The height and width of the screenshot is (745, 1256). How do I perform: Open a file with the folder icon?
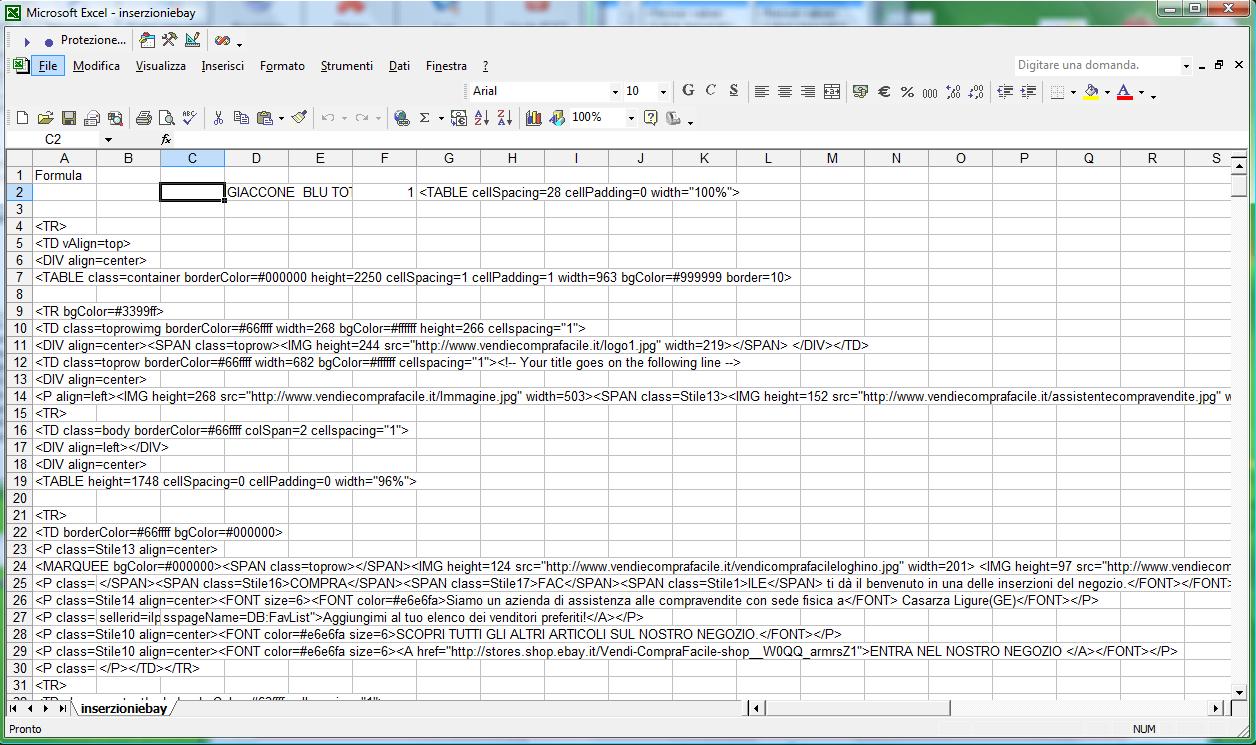[45, 118]
